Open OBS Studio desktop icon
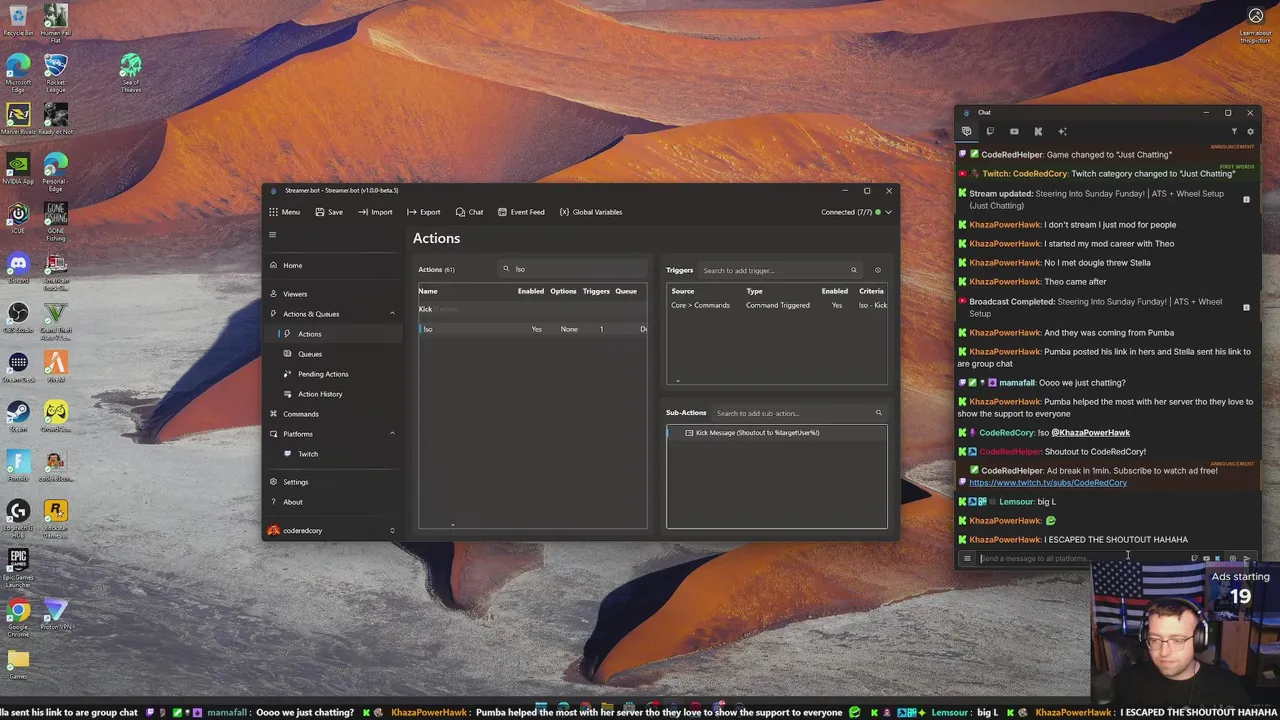Image resolution: width=1280 pixels, height=720 pixels. coord(18,317)
